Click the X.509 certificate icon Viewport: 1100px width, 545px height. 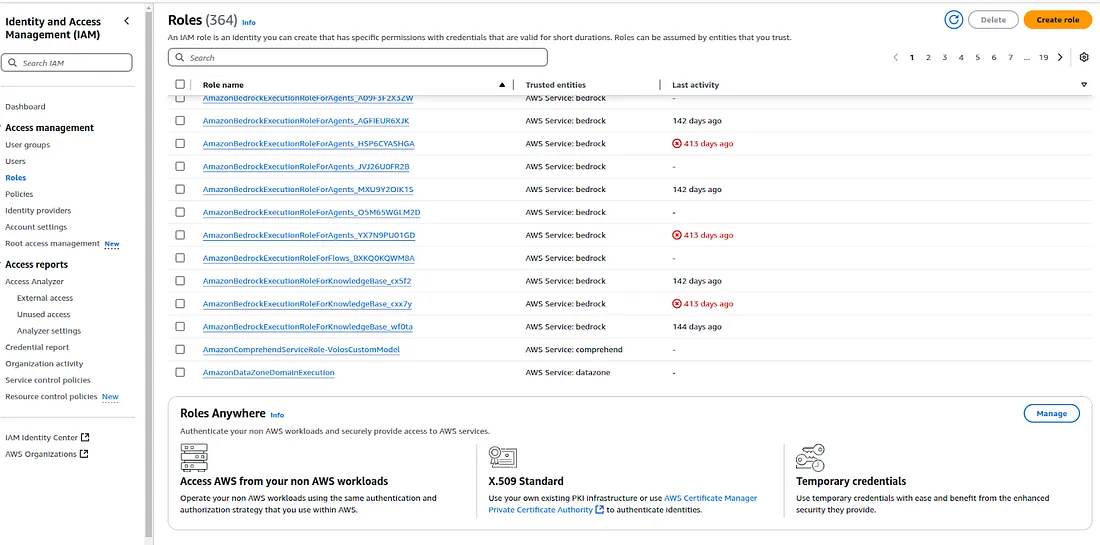(x=502, y=457)
